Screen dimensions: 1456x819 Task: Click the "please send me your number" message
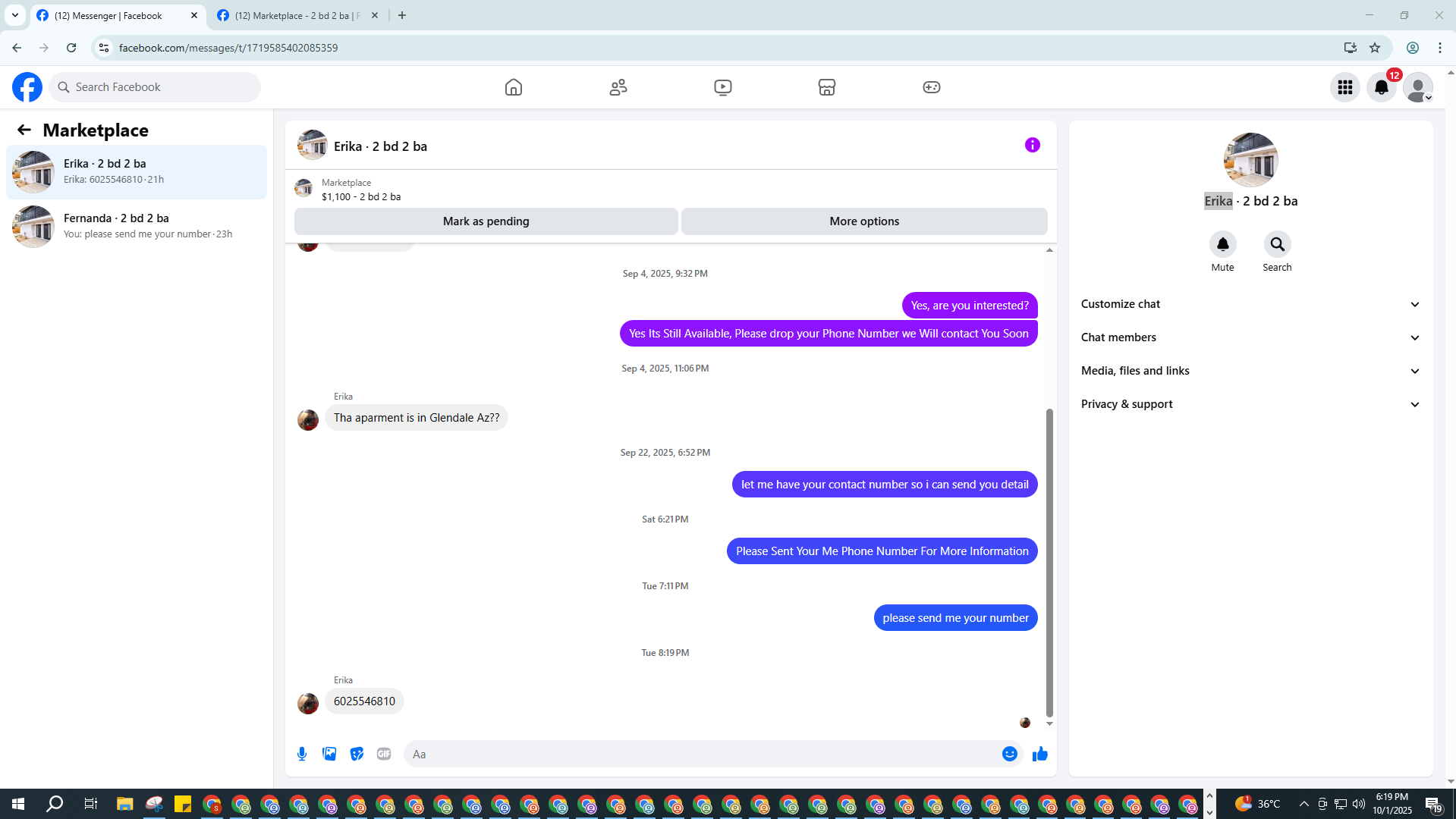click(x=956, y=618)
